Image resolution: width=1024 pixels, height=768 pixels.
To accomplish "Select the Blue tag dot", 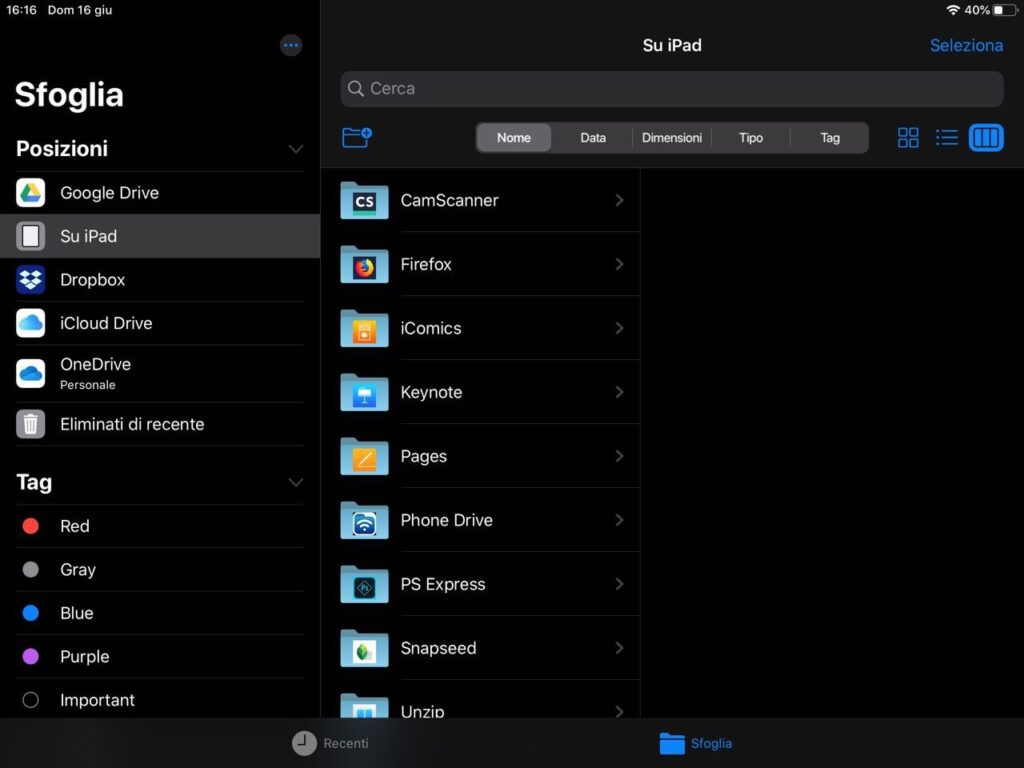I will tap(31, 613).
